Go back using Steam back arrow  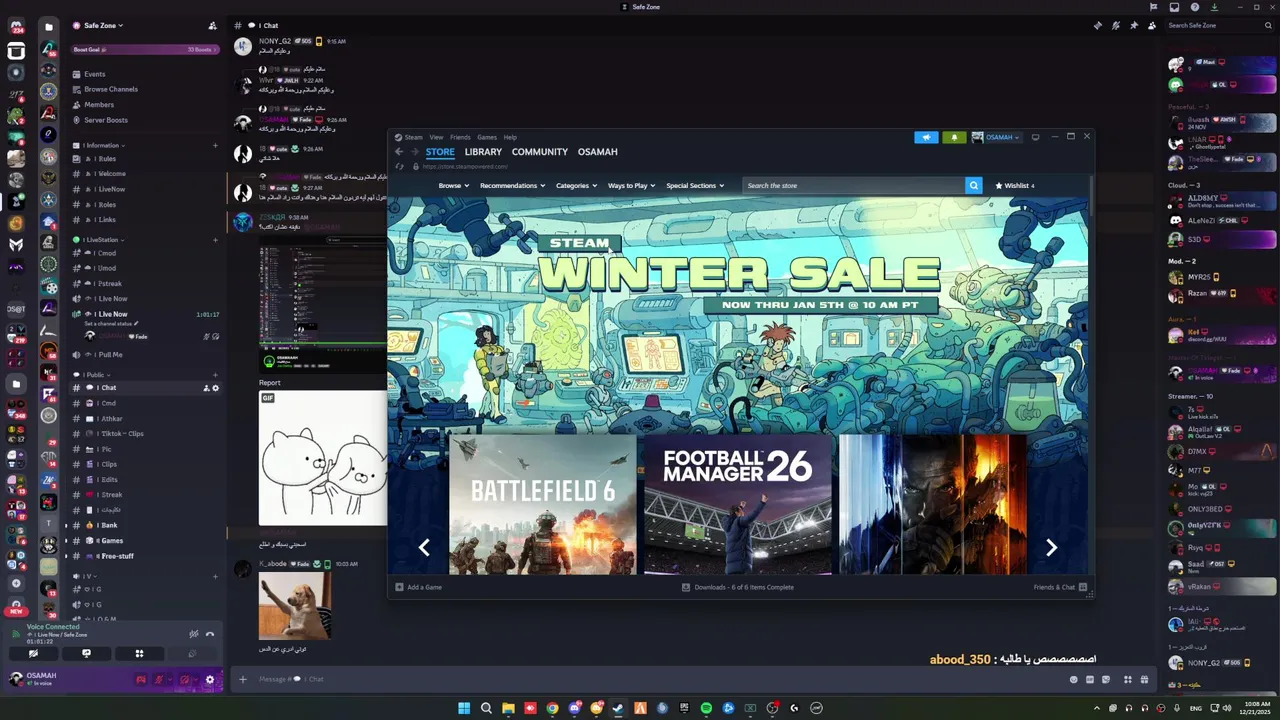[x=399, y=152]
